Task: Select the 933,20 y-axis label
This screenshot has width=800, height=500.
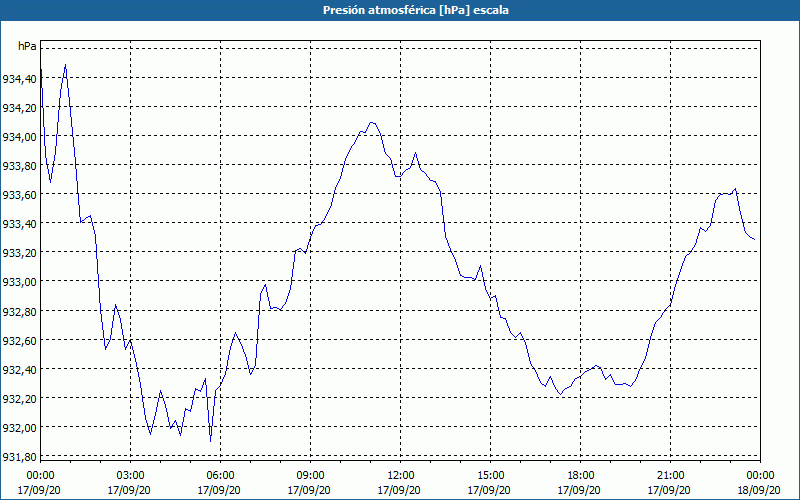Action: [x=19, y=253]
